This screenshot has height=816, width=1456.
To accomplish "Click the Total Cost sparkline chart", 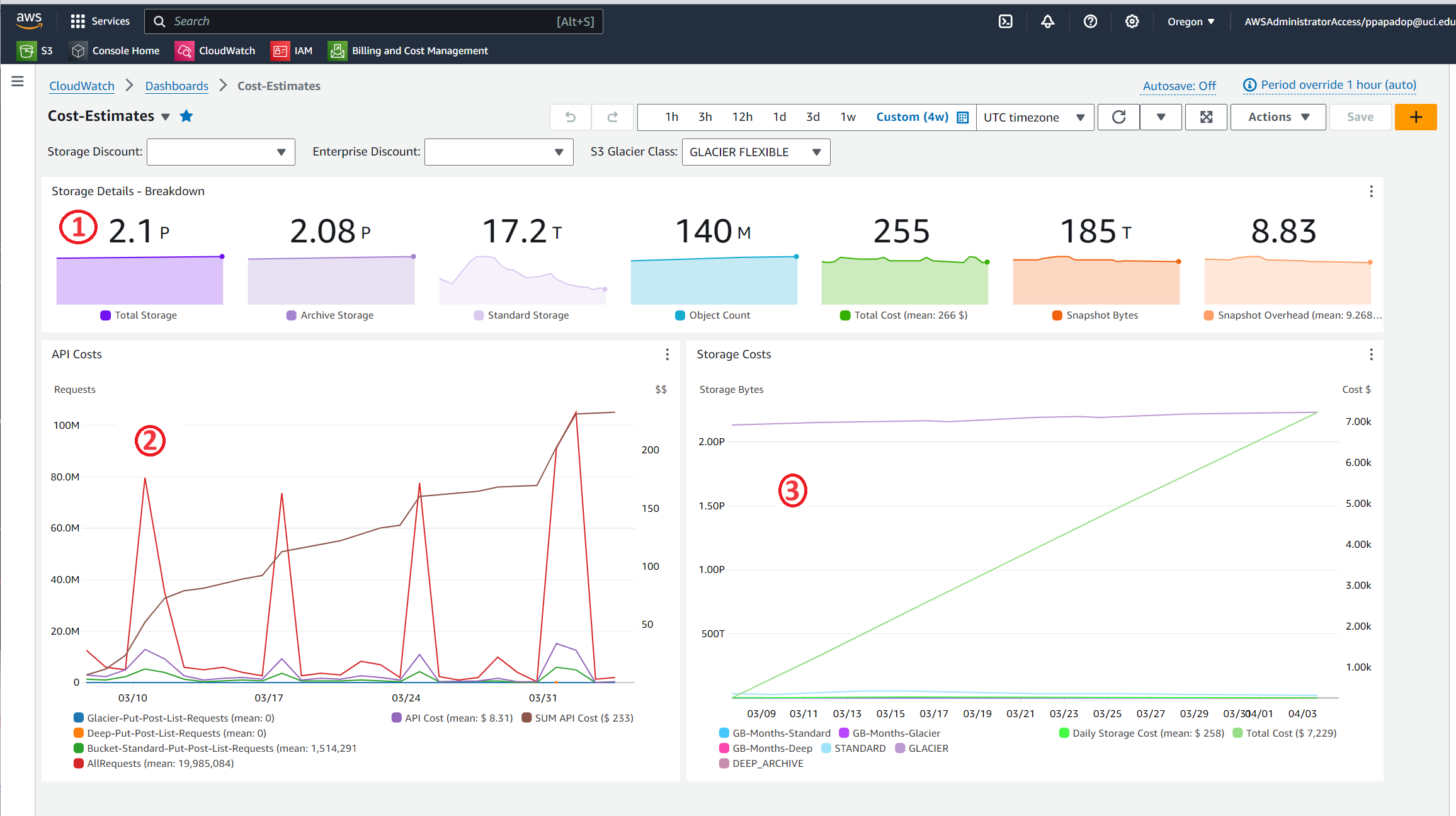I will (905, 280).
